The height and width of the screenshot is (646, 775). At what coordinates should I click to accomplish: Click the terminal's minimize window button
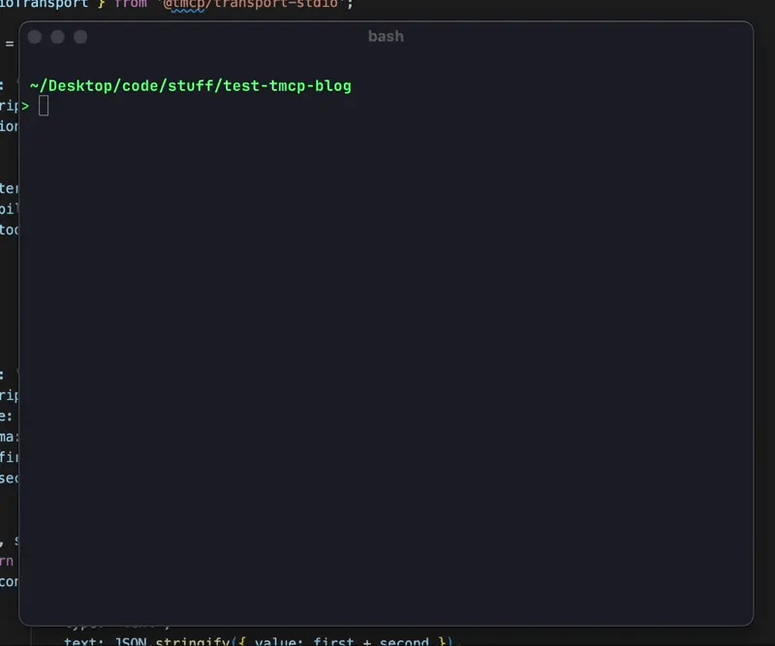[x=57, y=37]
